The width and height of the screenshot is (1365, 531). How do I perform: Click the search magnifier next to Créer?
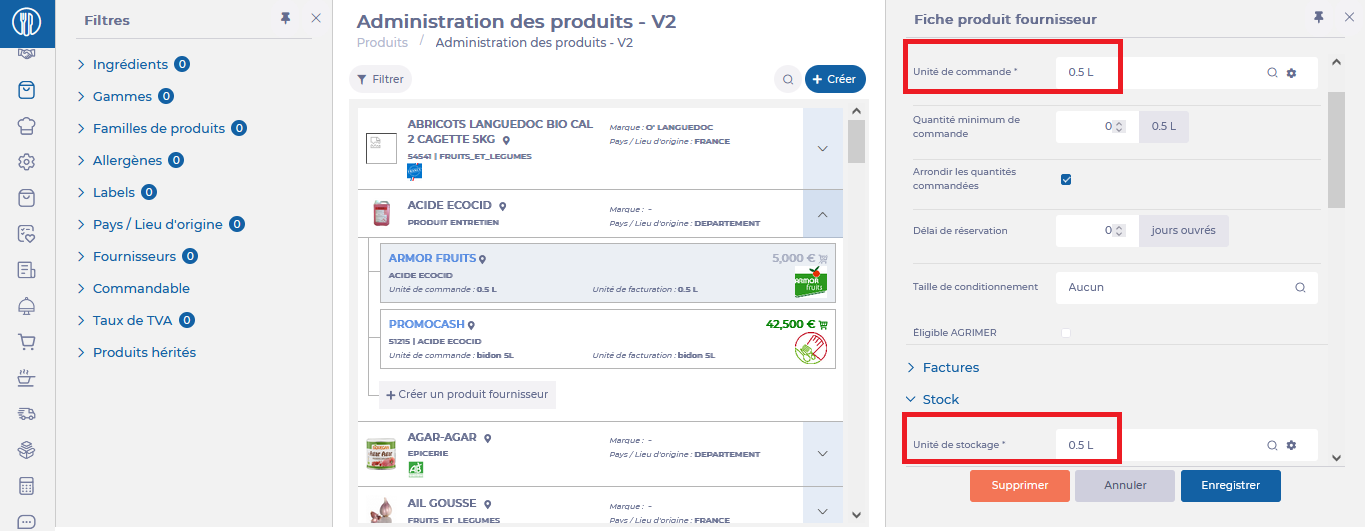coord(788,79)
